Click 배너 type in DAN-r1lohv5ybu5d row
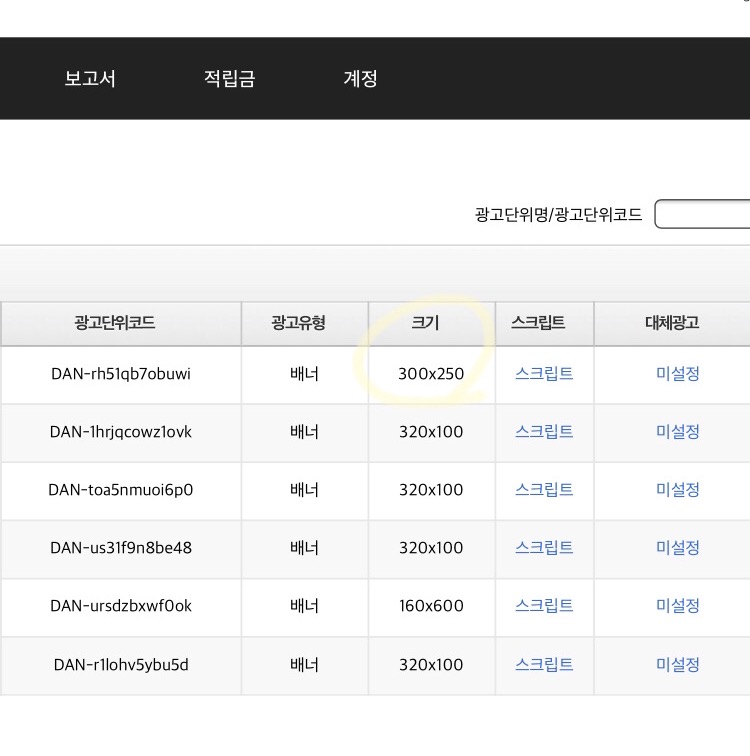This screenshot has width=750, height=756. 305,665
